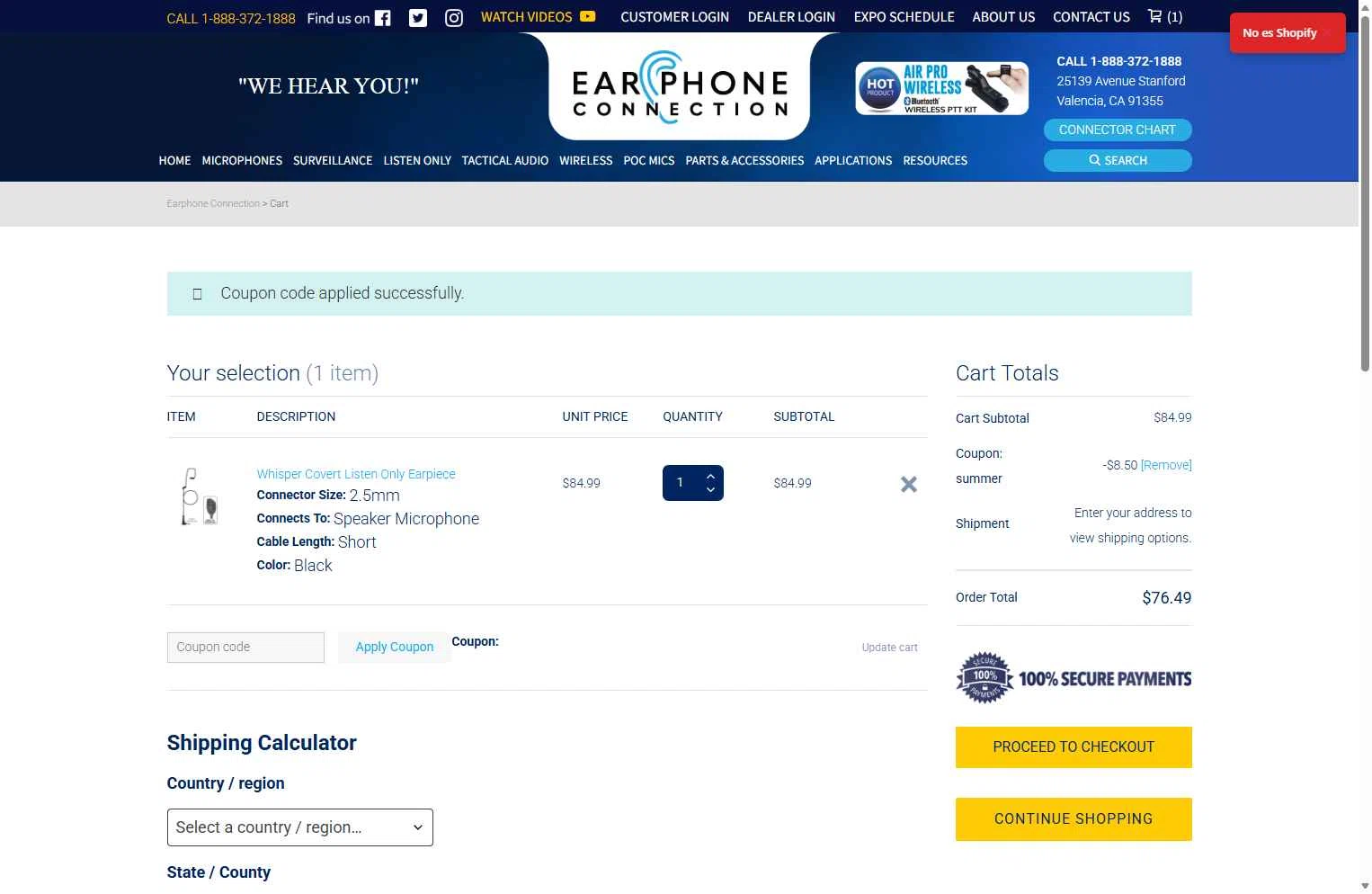Open the Resources menu
This screenshot has height=894, width=1372.
pyautogui.click(x=935, y=161)
